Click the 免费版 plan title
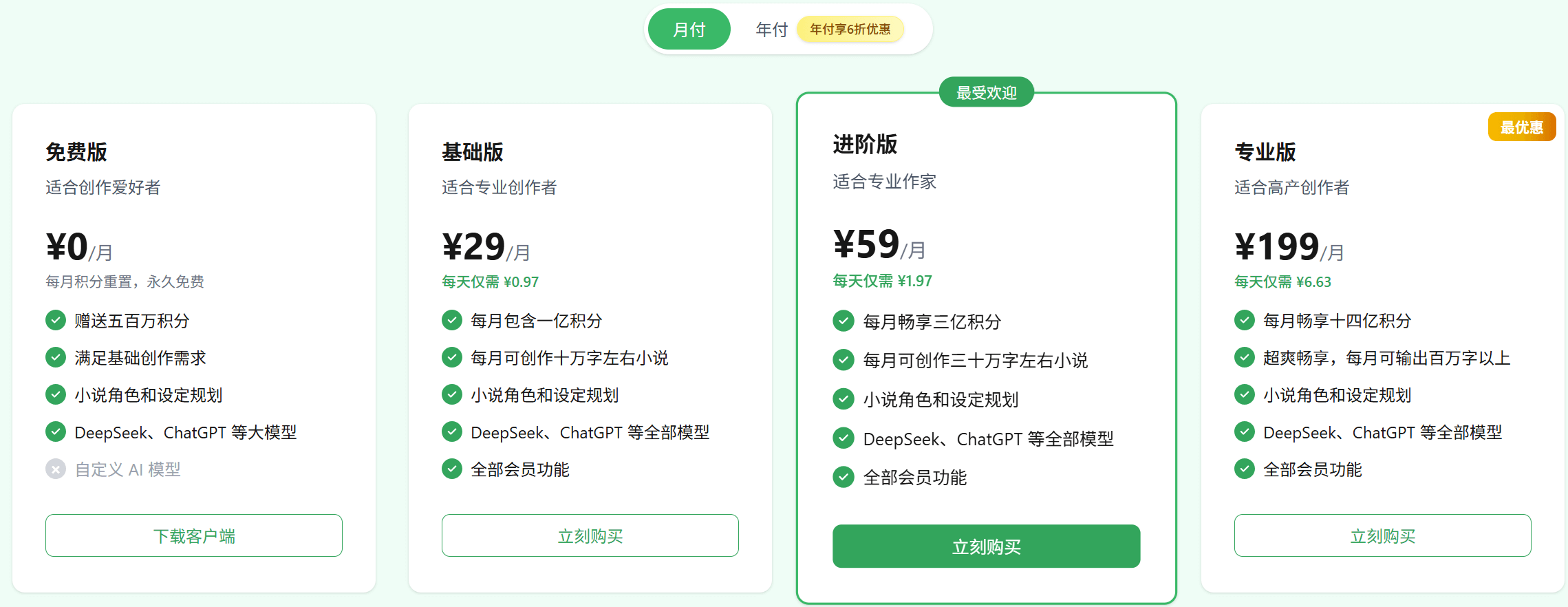This screenshot has width=1568, height=607. tap(76, 151)
